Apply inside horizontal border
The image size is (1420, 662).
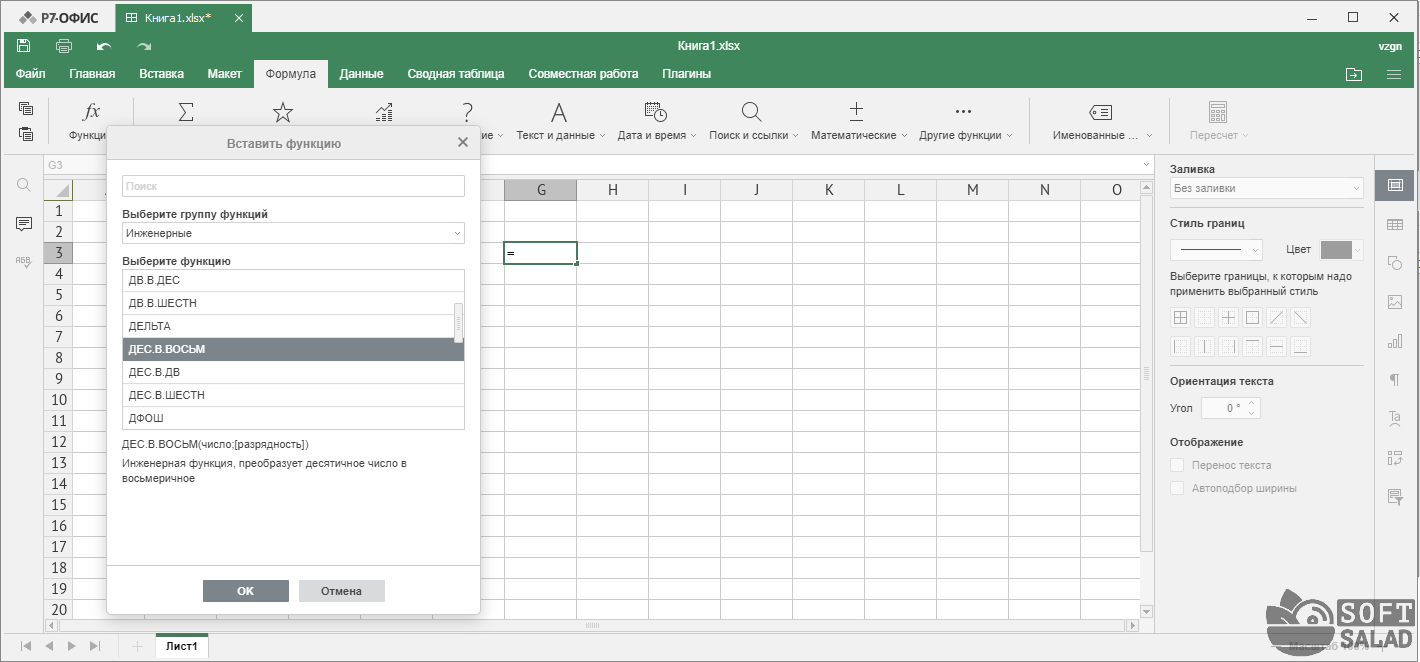[1277, 347]
